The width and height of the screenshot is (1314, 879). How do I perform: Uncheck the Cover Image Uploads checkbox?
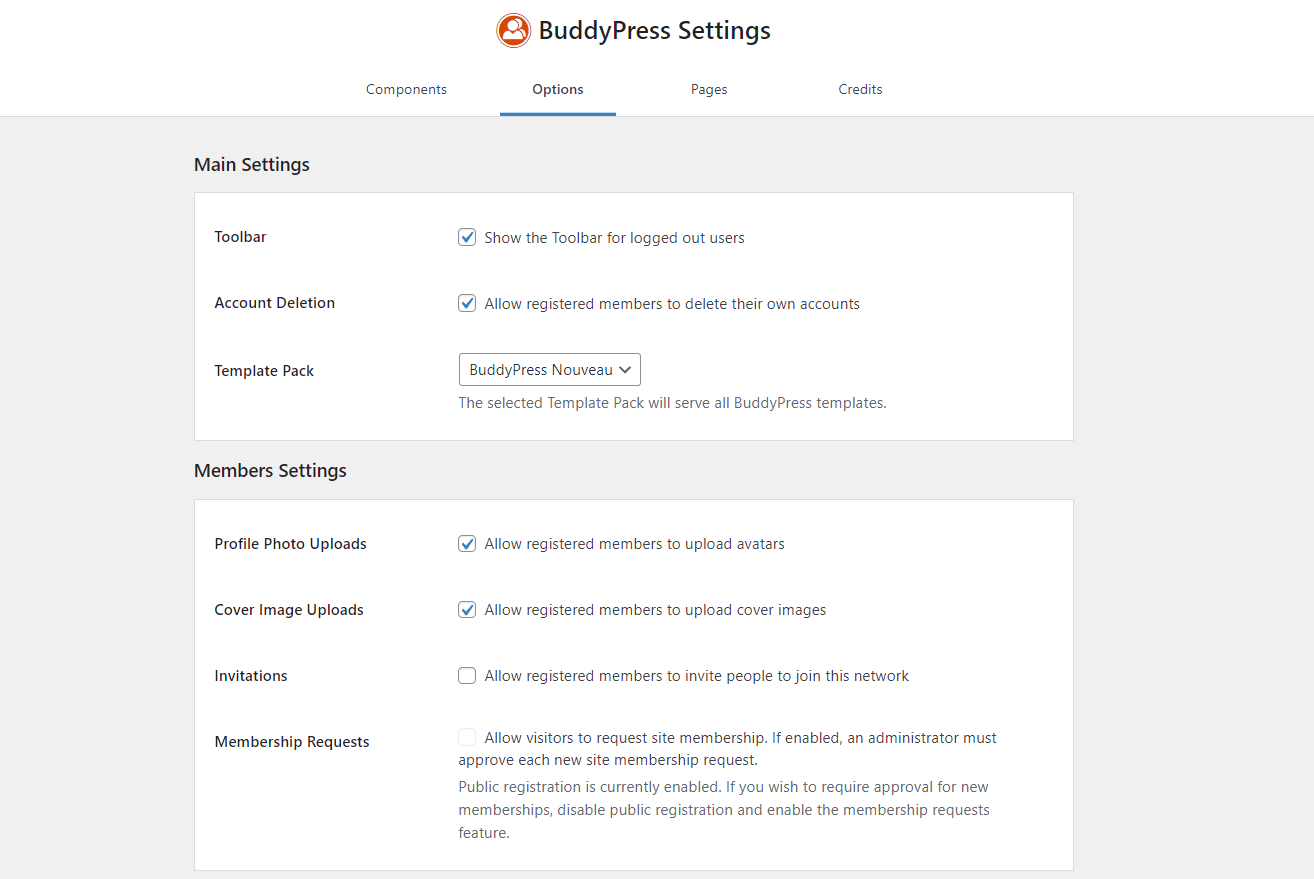pos(467,610)
